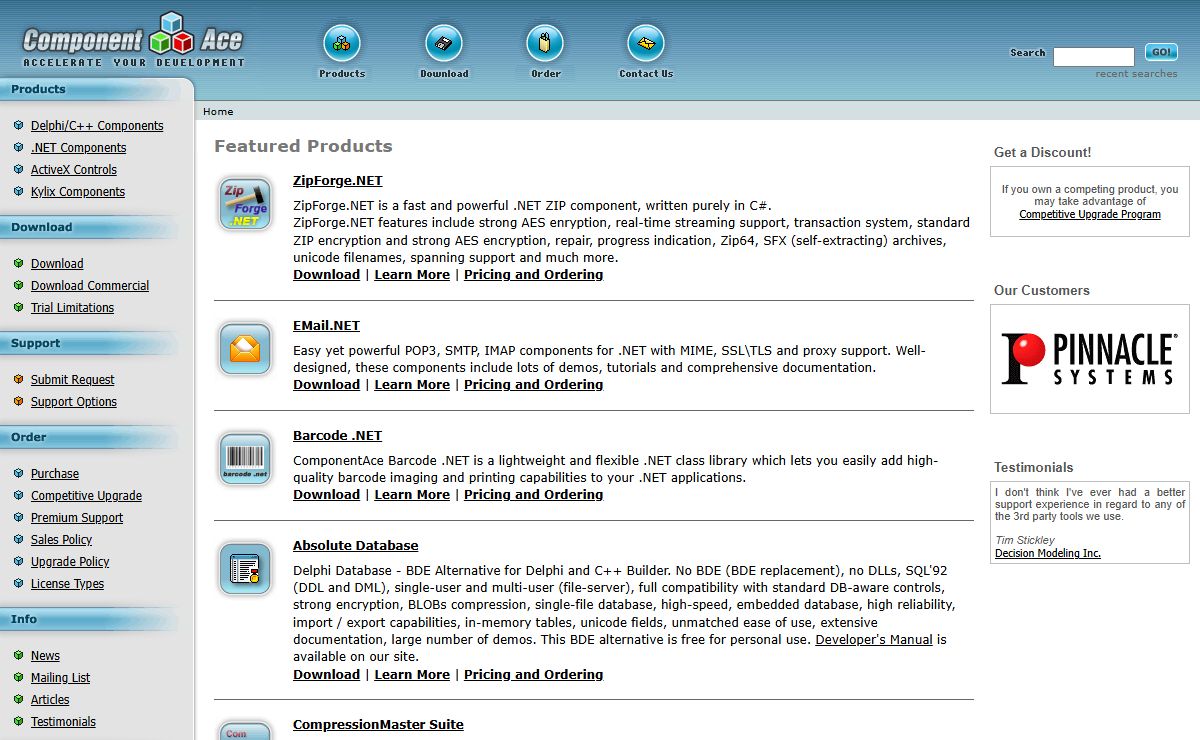Open Trial Limitations in the sidebar
The width and height of the screenshot is (1200, 740).
click(x=72, y=308)
